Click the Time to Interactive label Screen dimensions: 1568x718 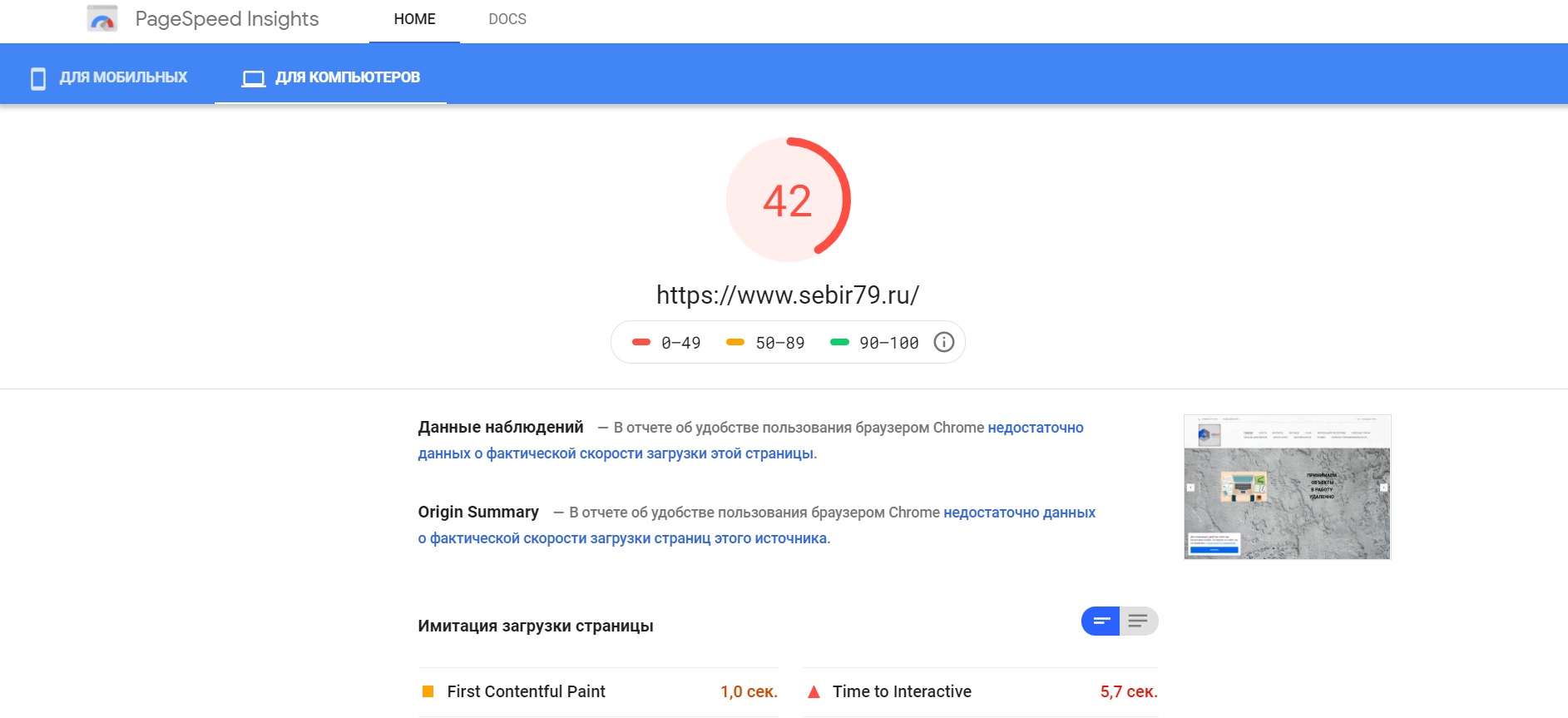902,691
